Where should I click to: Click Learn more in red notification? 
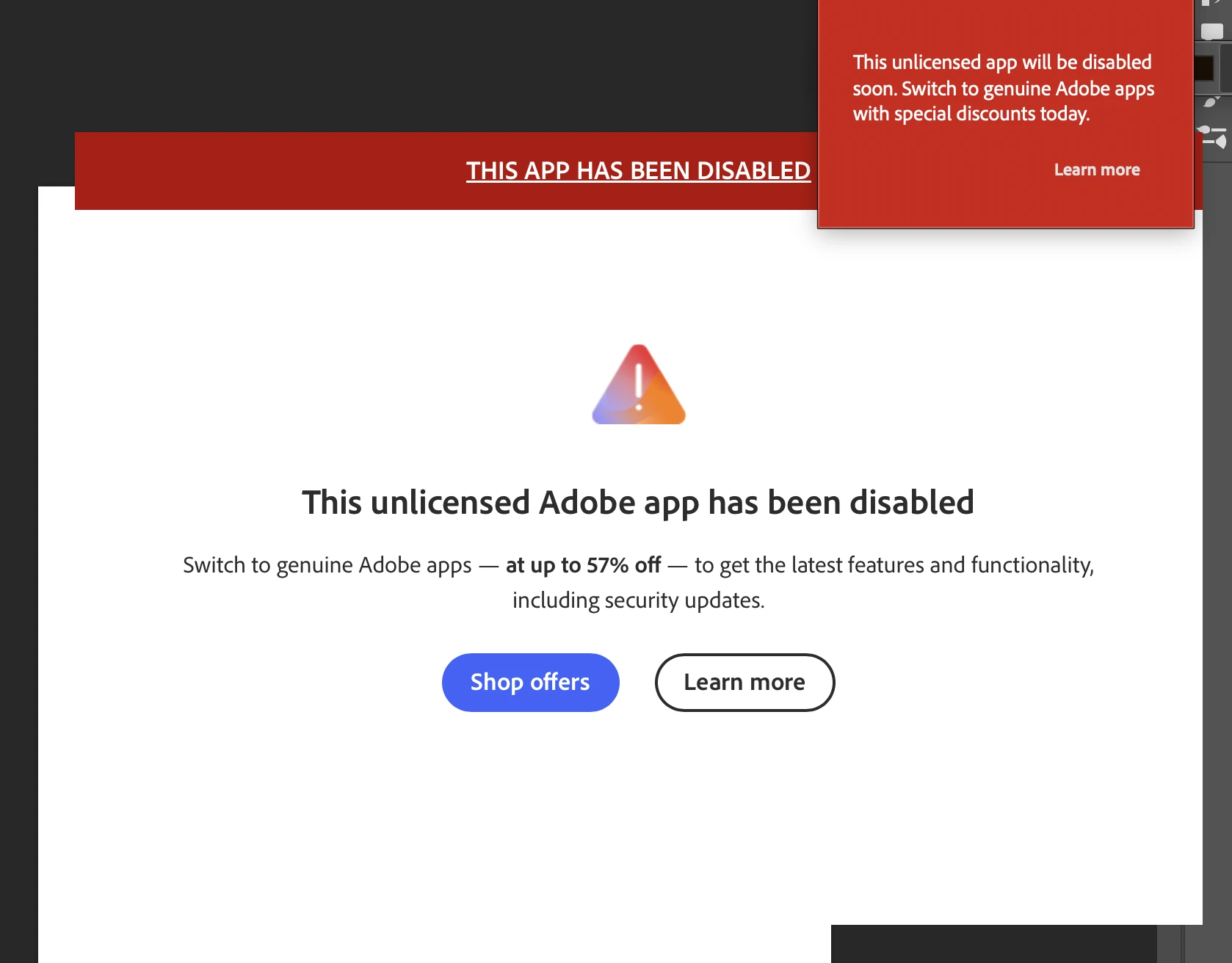(x=1097, y=170)
